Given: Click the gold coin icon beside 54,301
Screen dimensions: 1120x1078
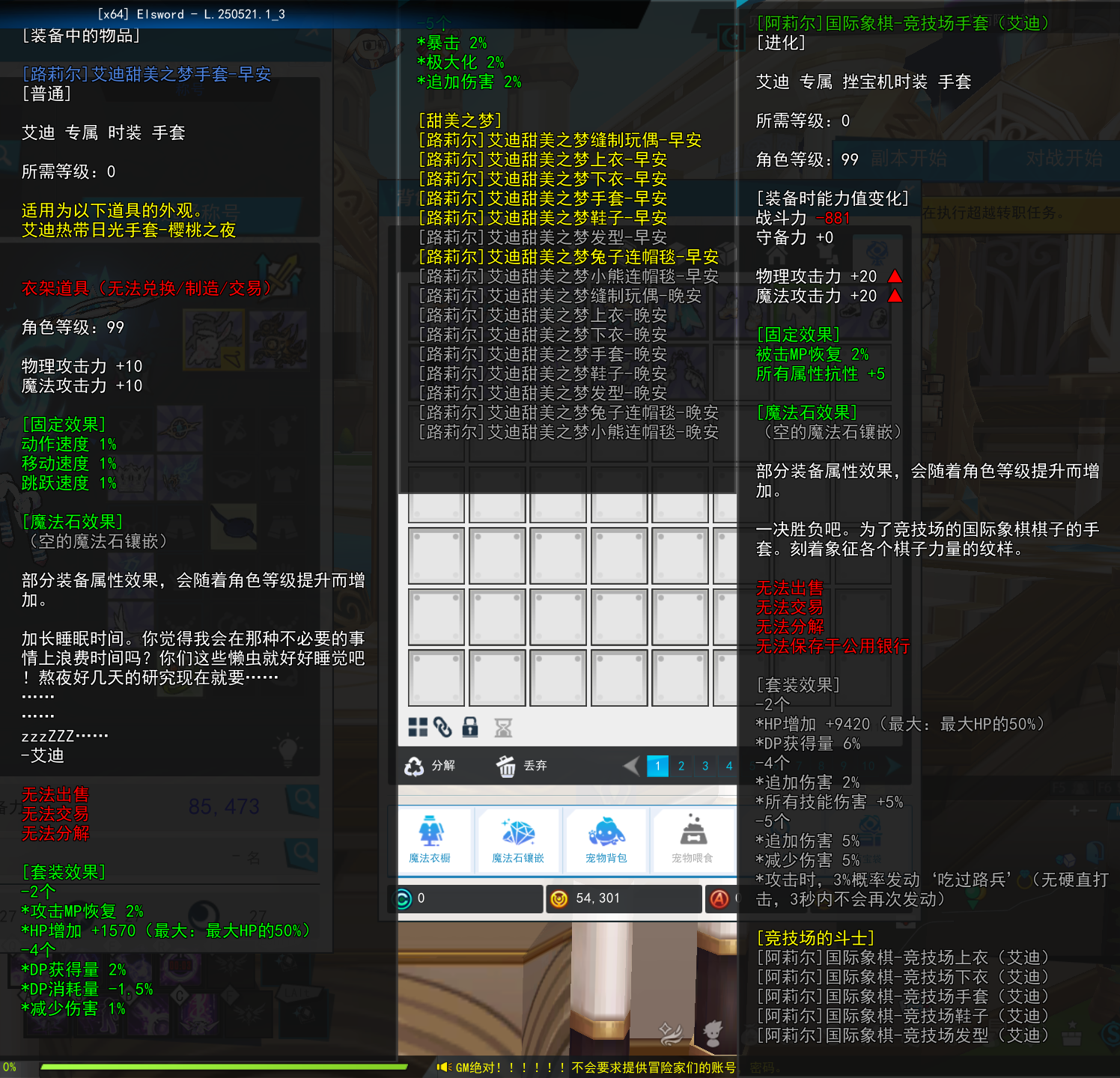Looking at the screenshot, I should point(559,898).
